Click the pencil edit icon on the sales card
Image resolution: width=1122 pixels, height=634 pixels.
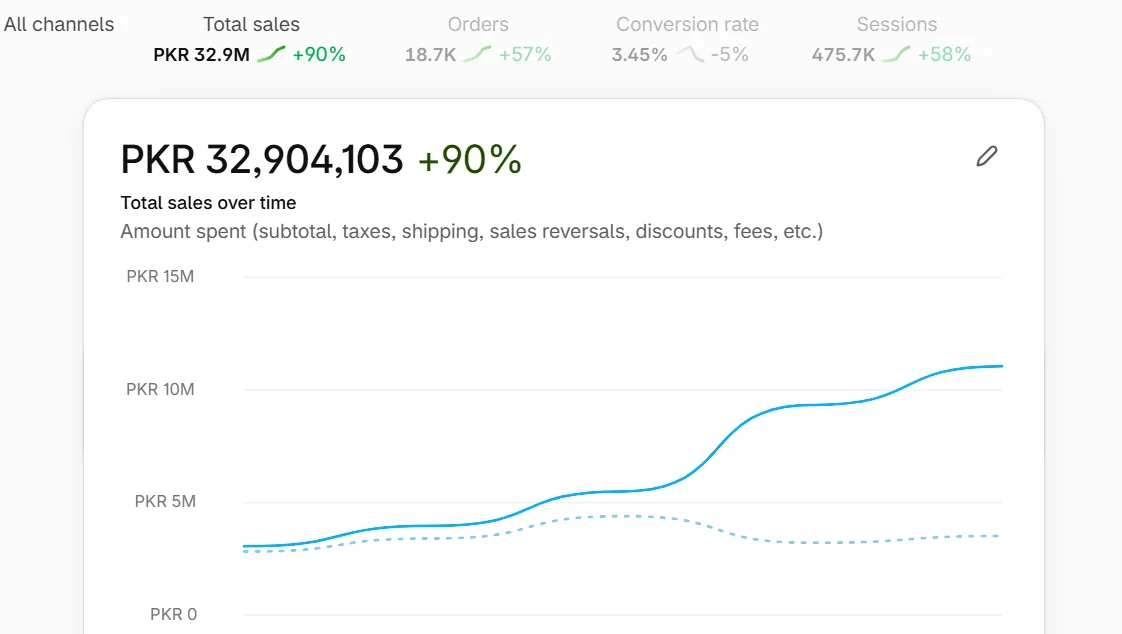coord(987,156)
